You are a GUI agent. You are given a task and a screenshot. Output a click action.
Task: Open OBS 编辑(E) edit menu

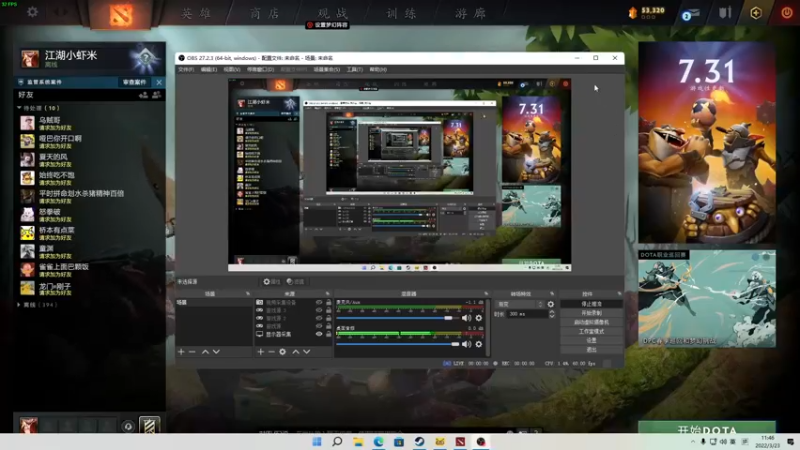click(209, 69)
